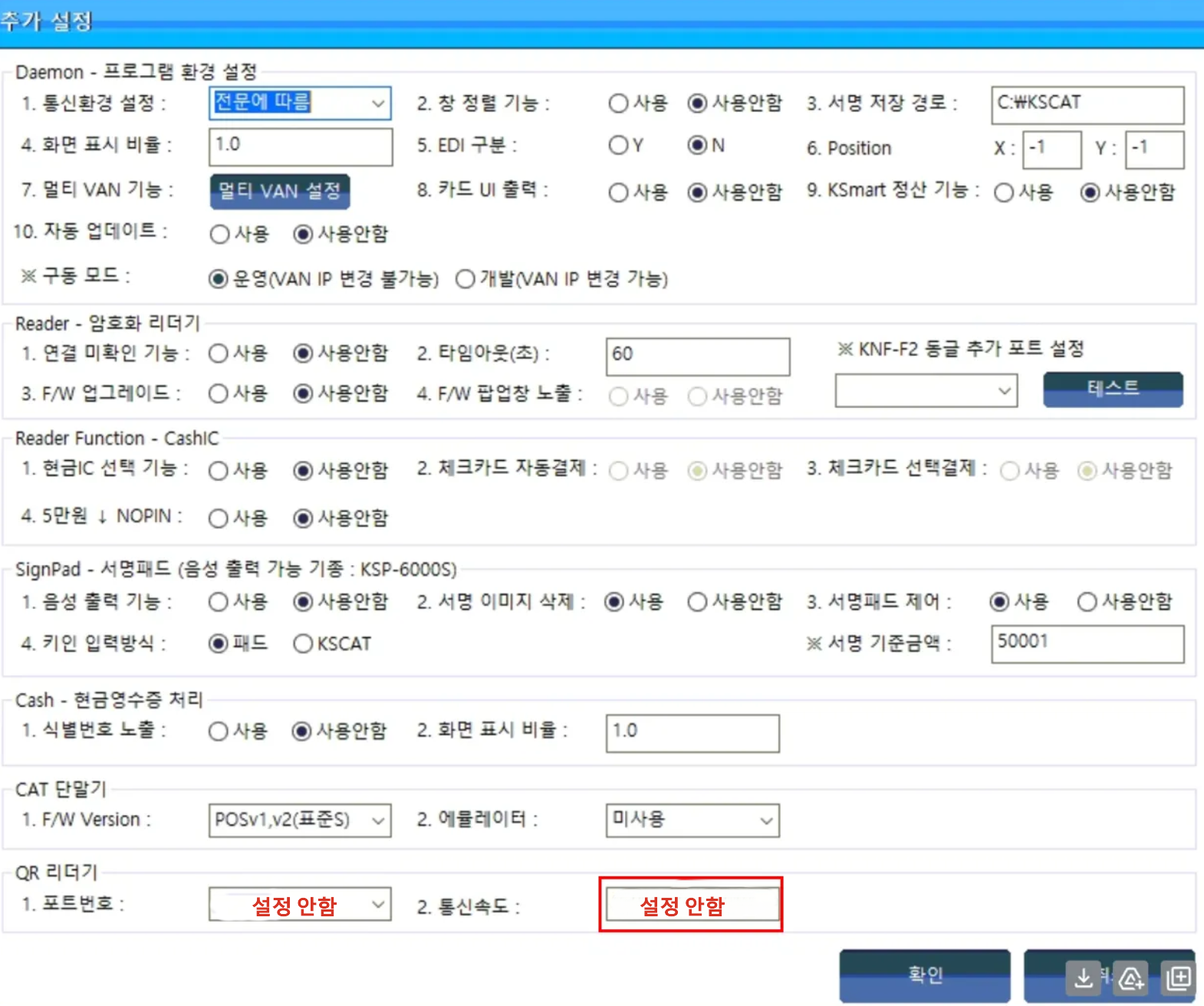Select 사용 for 서명 이미지 삭제

pyautogui.click(x=633, y=602)
